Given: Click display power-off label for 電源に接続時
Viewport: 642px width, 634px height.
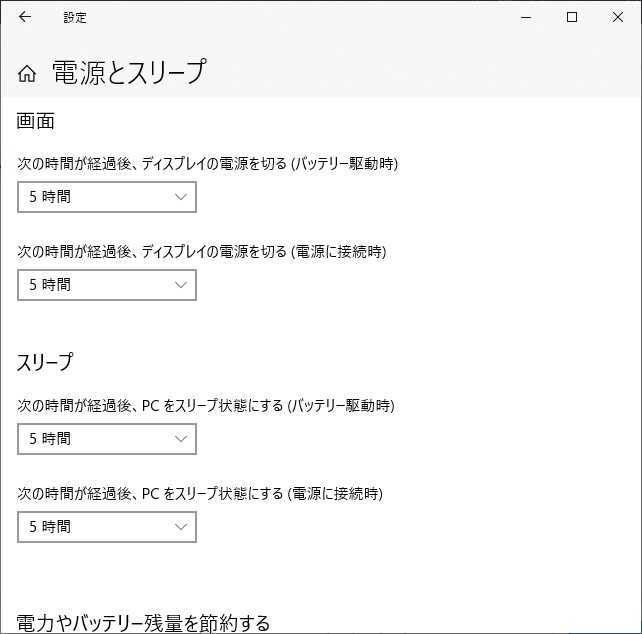Looking at the screenshot, I should (x=202, y=251).
